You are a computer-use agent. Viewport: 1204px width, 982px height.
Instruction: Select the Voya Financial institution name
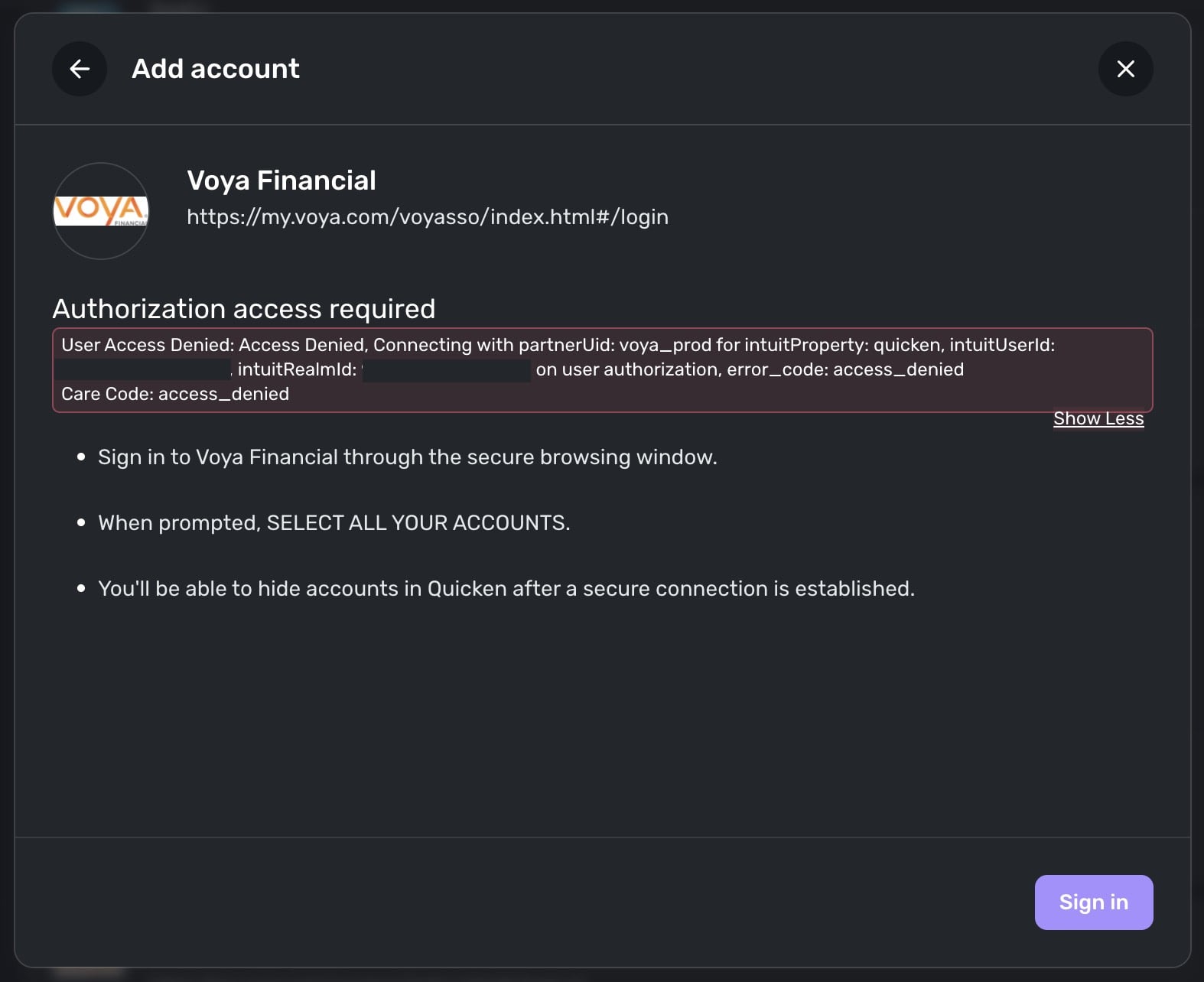coord(281,180)
